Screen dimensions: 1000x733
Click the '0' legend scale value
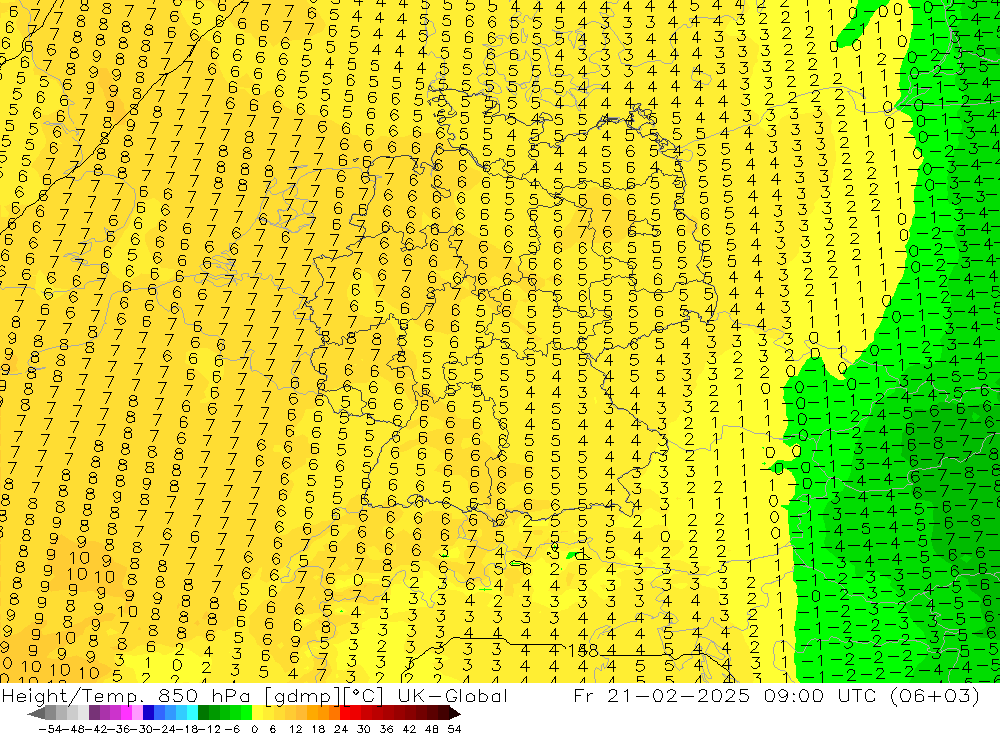coord(254,729)
